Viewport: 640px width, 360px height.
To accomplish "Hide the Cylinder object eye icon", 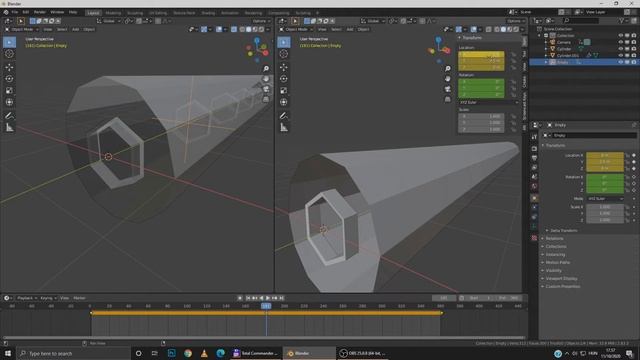I will (x=621, y=49).
